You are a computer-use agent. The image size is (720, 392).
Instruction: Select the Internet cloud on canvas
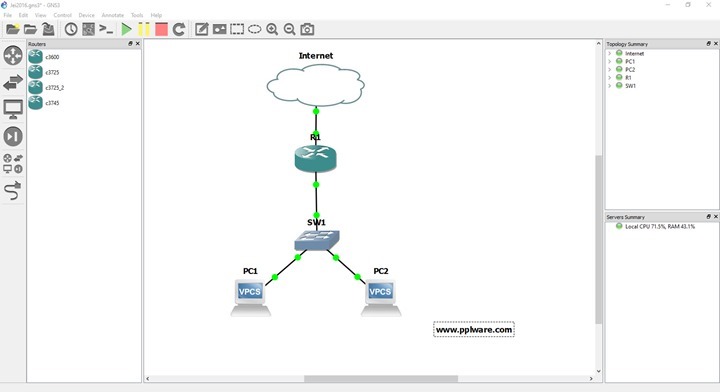316,85
